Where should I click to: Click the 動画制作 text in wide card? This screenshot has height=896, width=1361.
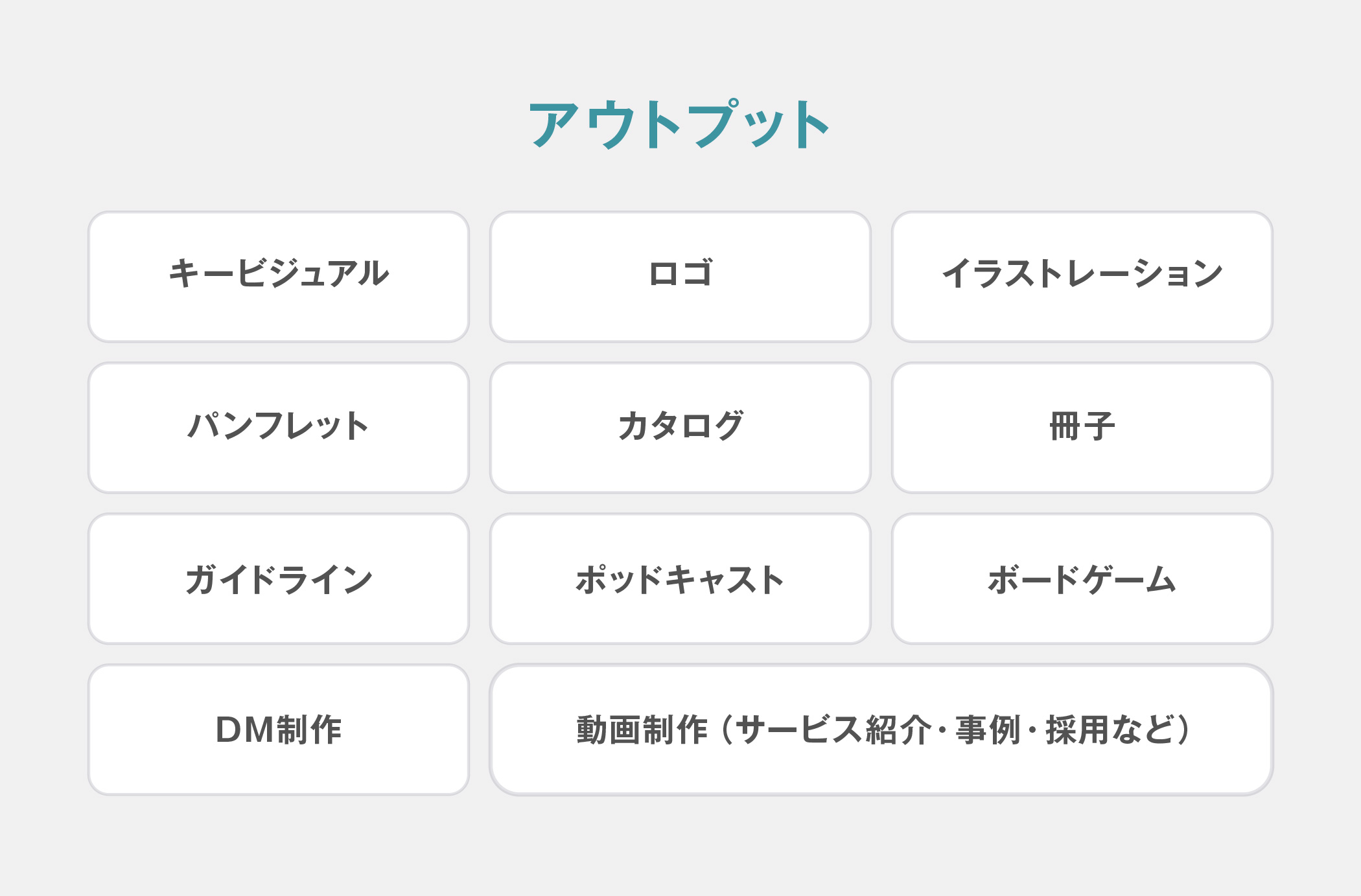642,730
